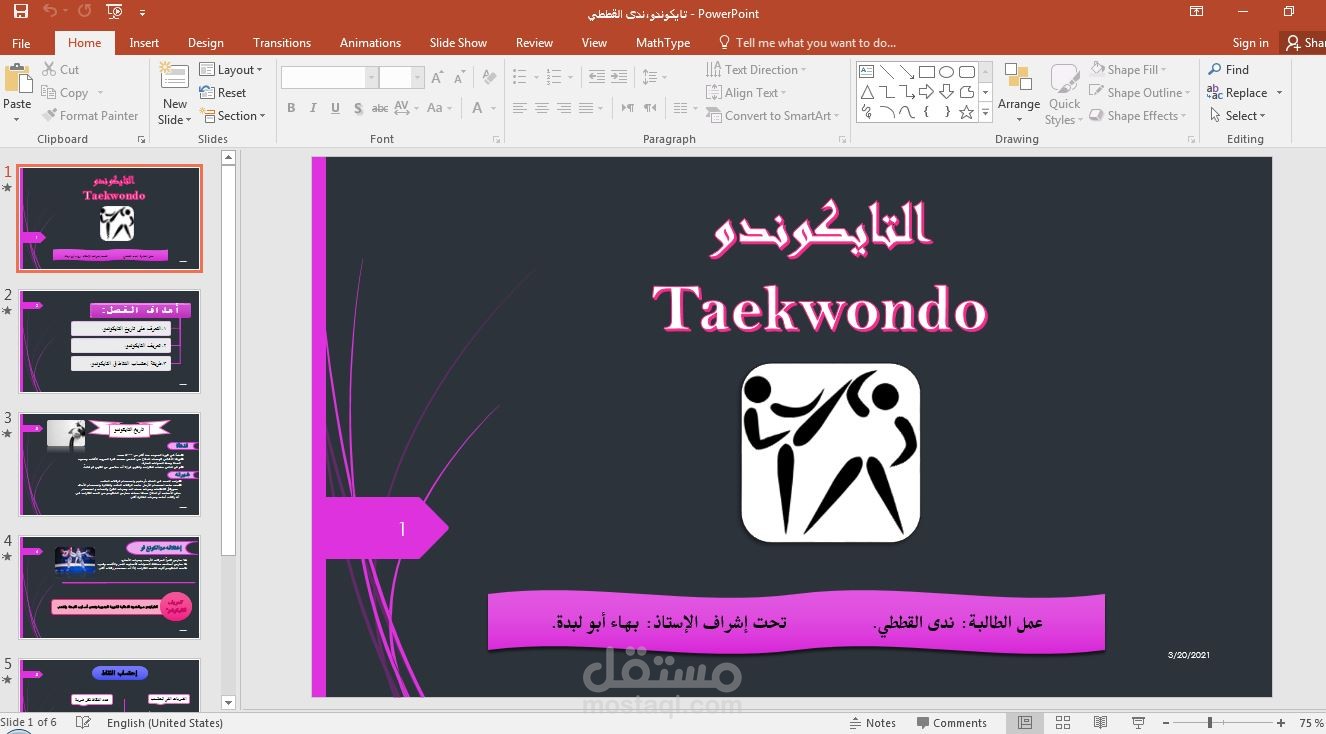Open the Shape Fill dropdown

click(1130, 70)
